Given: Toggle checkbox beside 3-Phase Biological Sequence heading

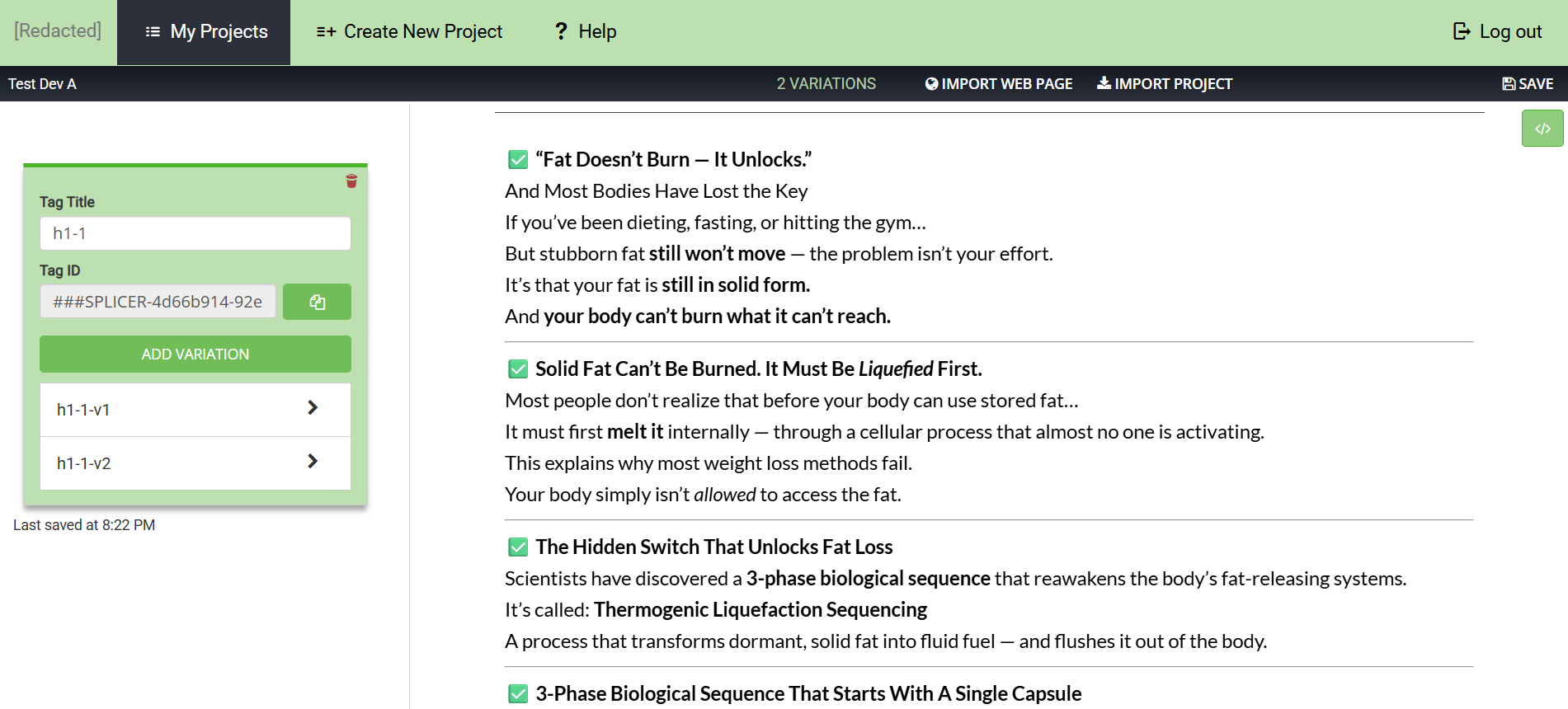Looking at the screenshot, I should click(x=518, y=693).
